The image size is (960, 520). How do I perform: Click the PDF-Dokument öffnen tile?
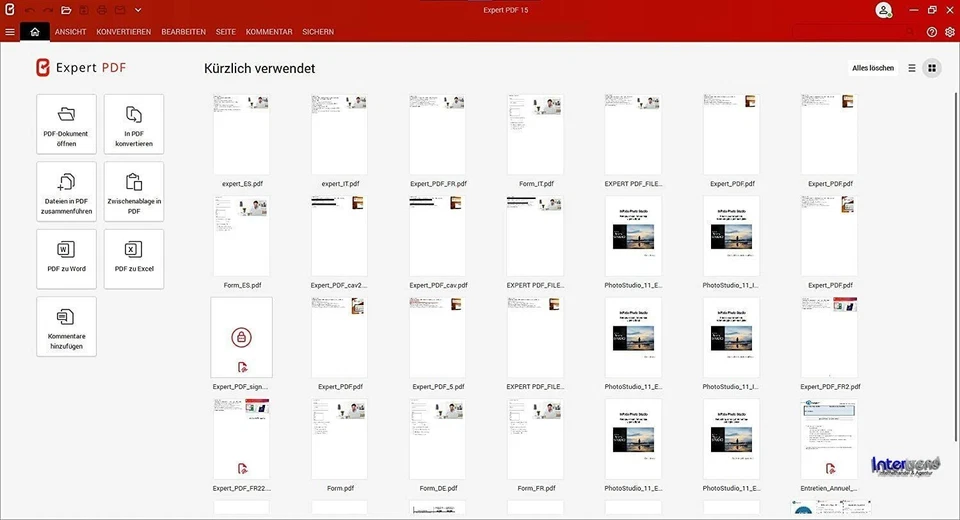(x=66, y=124)
